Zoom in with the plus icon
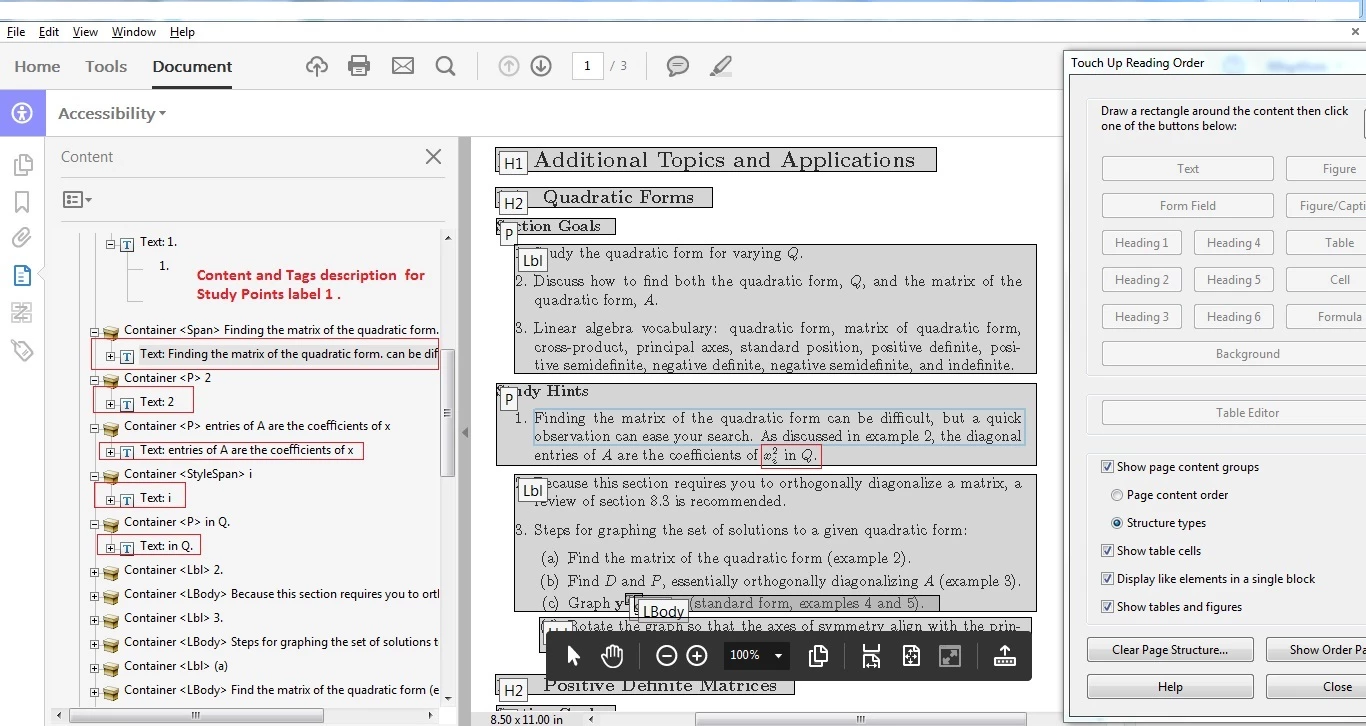This screenshot has height=726, width=1366. click(x=697, y=656)
